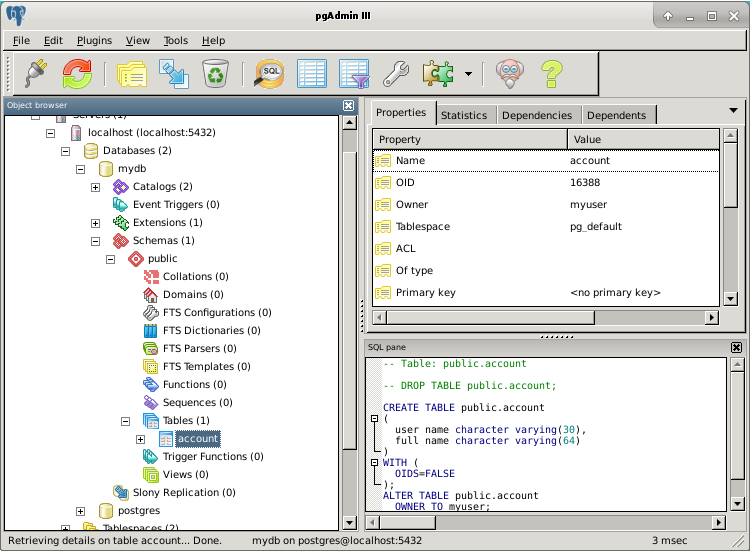Select the Properties tab
The image size is (750, 551).
[401, 112]
